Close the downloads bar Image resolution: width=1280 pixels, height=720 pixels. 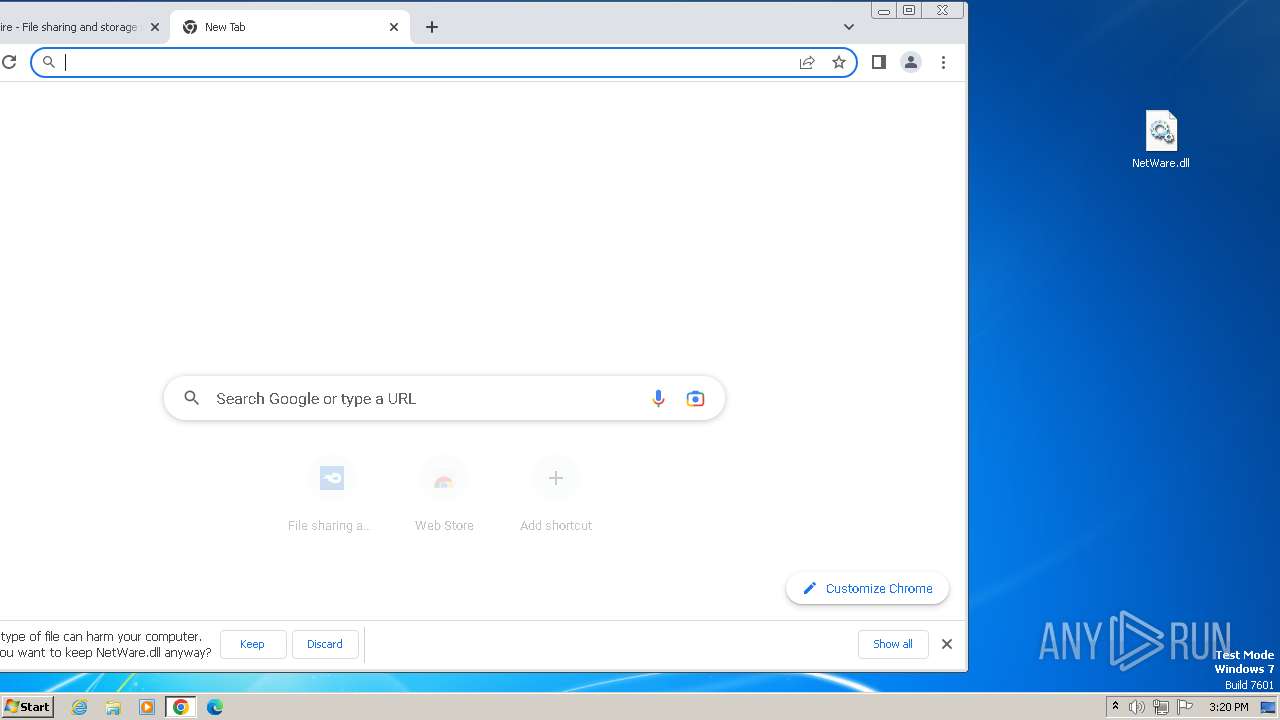(947, 644)
